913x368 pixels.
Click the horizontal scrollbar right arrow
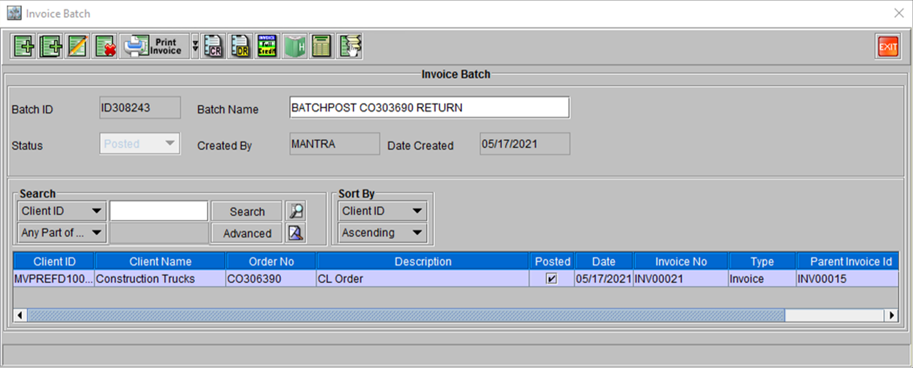pos(891,315)
